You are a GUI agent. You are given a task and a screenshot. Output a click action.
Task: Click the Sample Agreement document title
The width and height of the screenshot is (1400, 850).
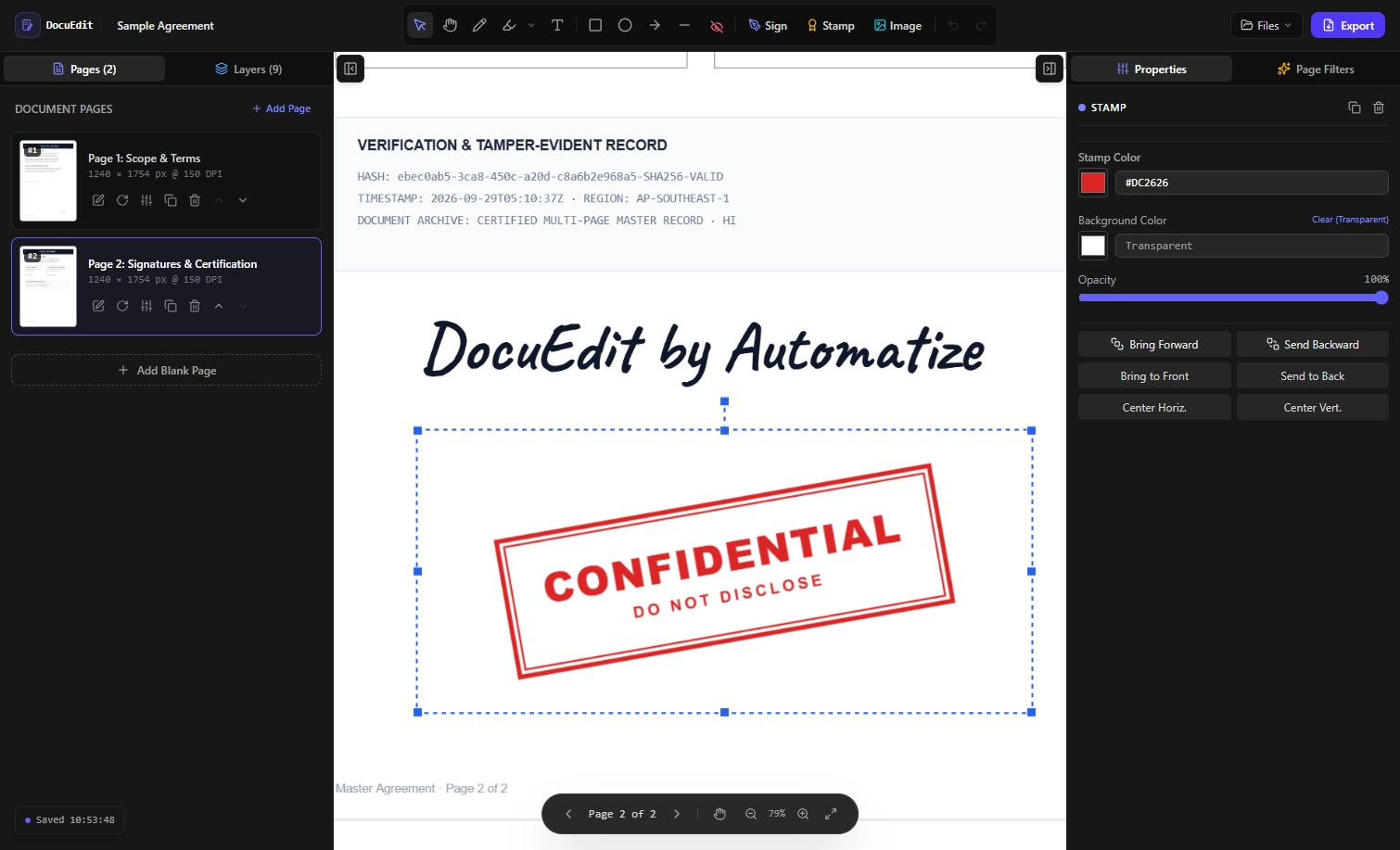tap(165, 25)
